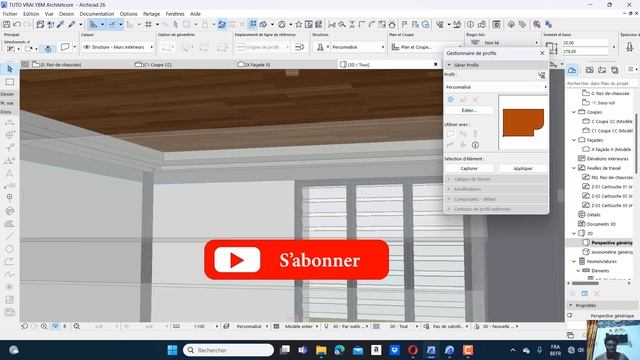Click the star Favorites icon
640x360 pixels.
(298, 24)
